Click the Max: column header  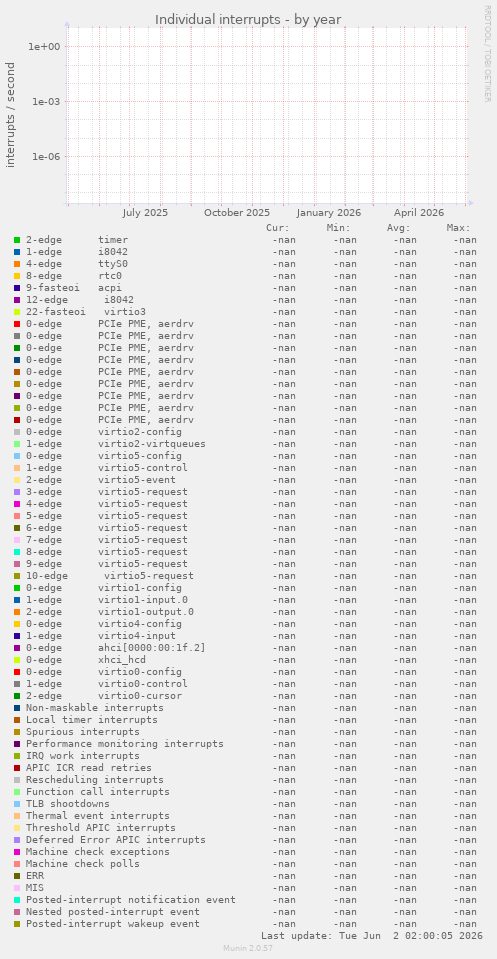coord(458,228)
